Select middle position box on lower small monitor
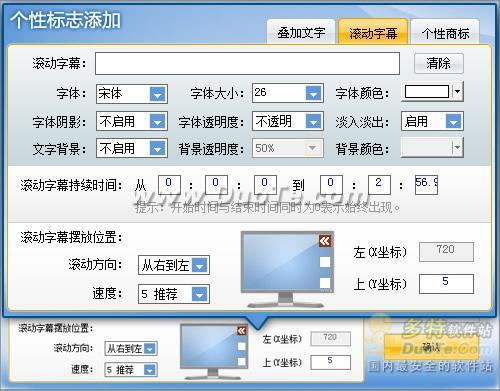500x391 pixels. (x=242, y=346)
